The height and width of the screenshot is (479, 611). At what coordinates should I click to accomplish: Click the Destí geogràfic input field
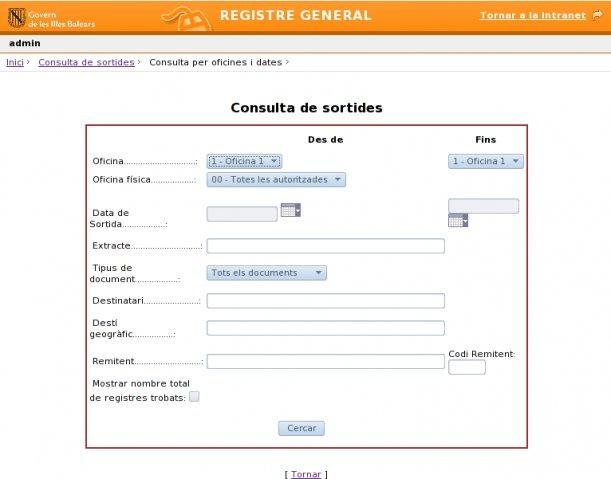tap(325, 328)
